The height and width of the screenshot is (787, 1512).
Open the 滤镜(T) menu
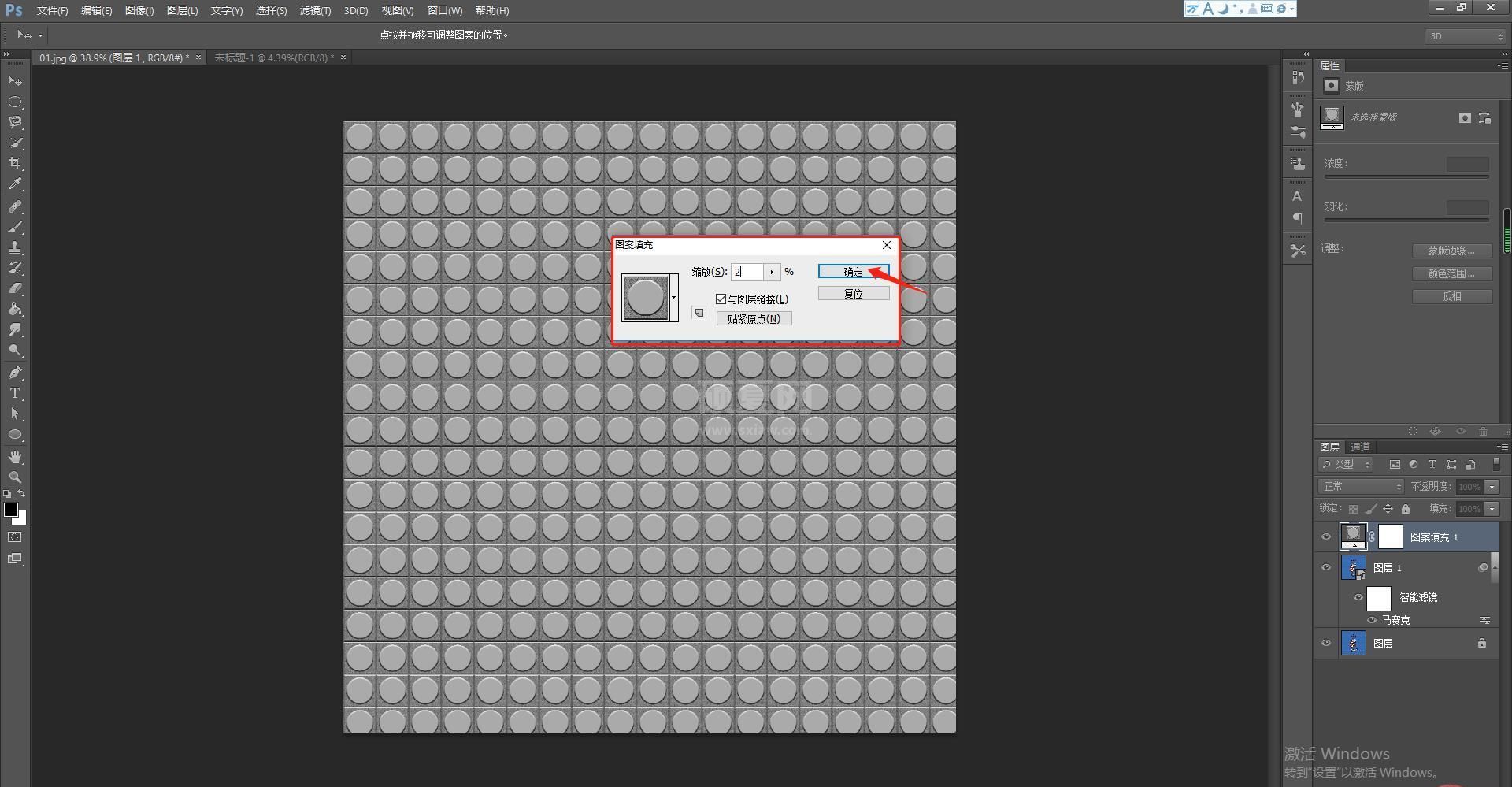(x=315, y=10)
